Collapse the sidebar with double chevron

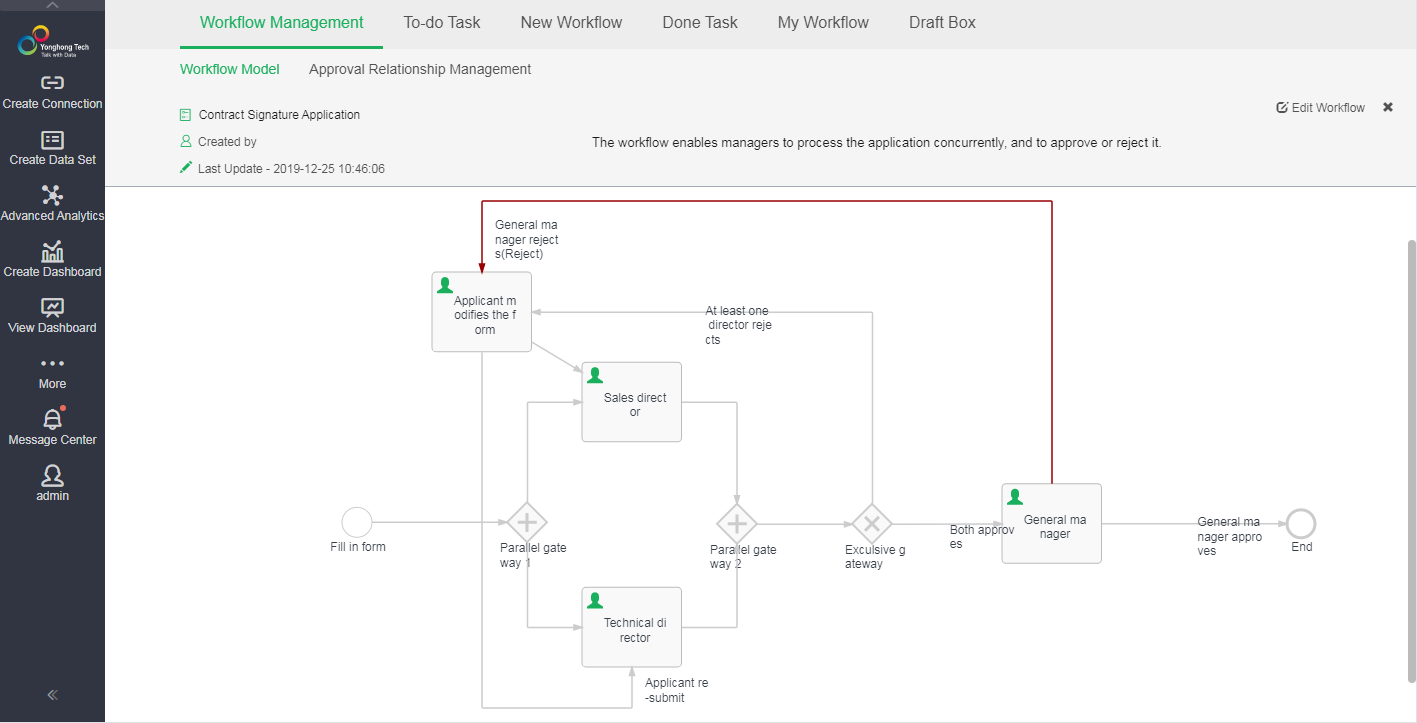52,695
